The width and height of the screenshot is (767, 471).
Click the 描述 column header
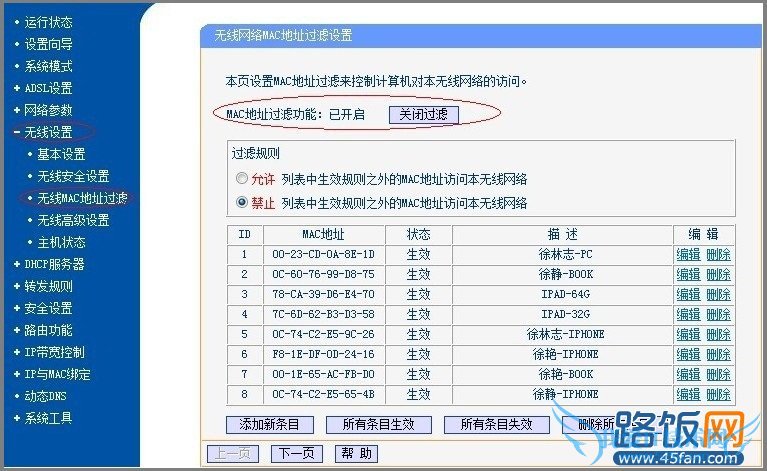pos(563,235)
